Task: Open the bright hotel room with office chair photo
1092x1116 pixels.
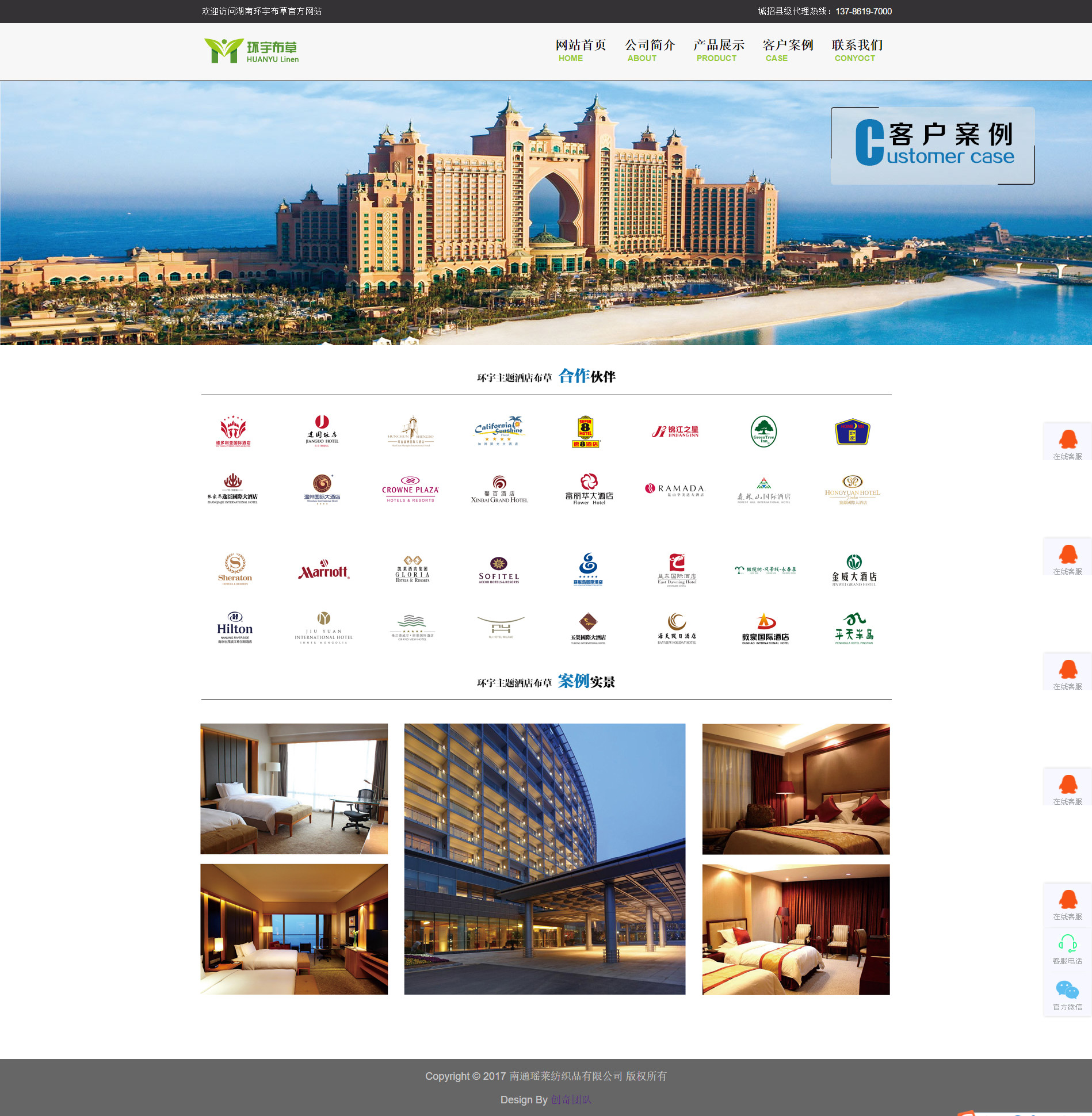Action: coord(294,789)
